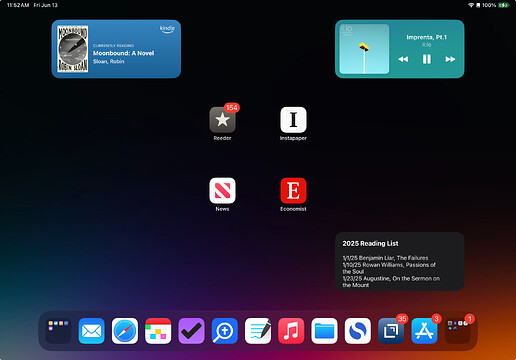Open the App Store in dock
This screenshot has height=360, width=516.
click(x=424, y=331)
